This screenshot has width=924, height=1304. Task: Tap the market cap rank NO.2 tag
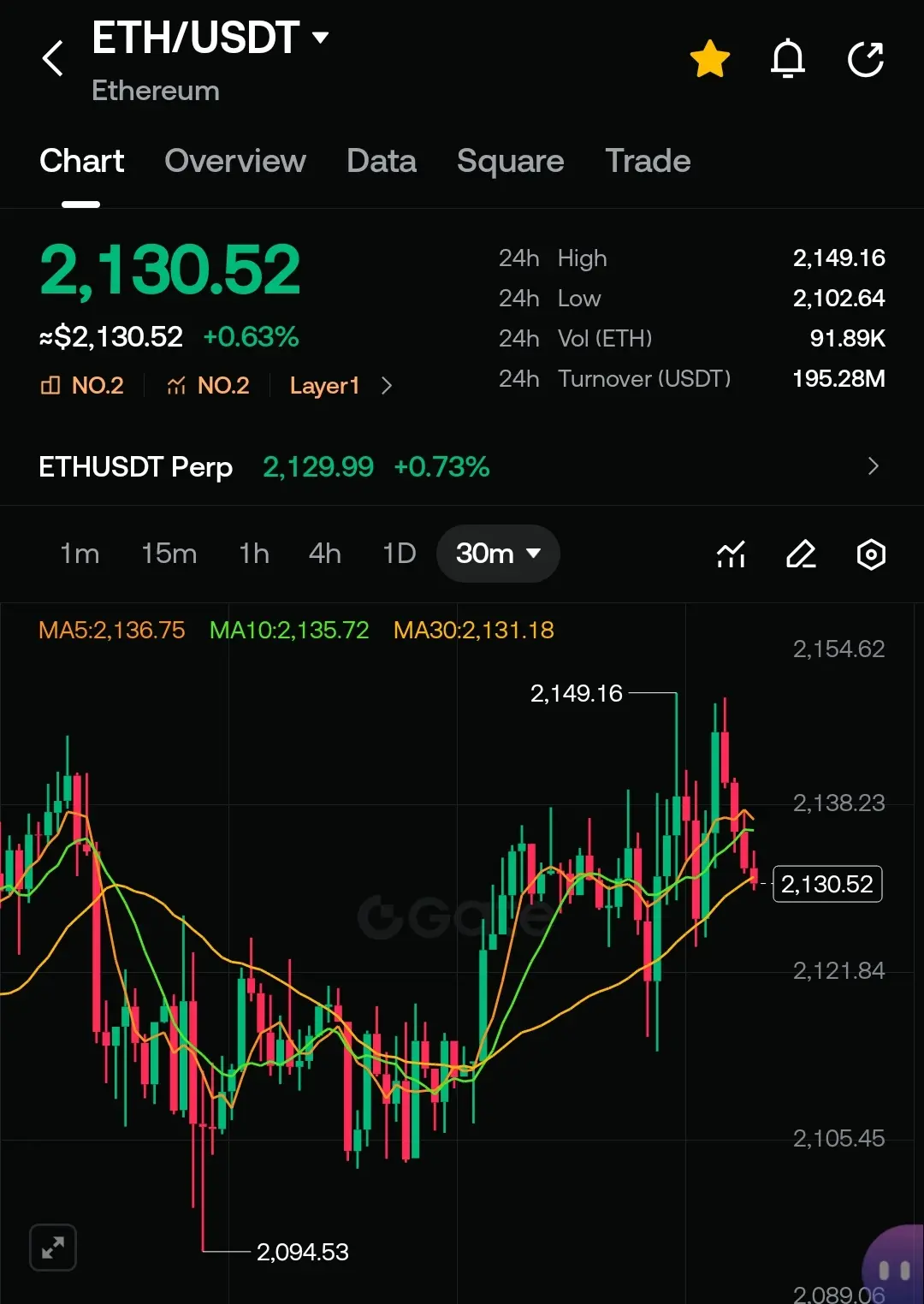click(82, 386)
